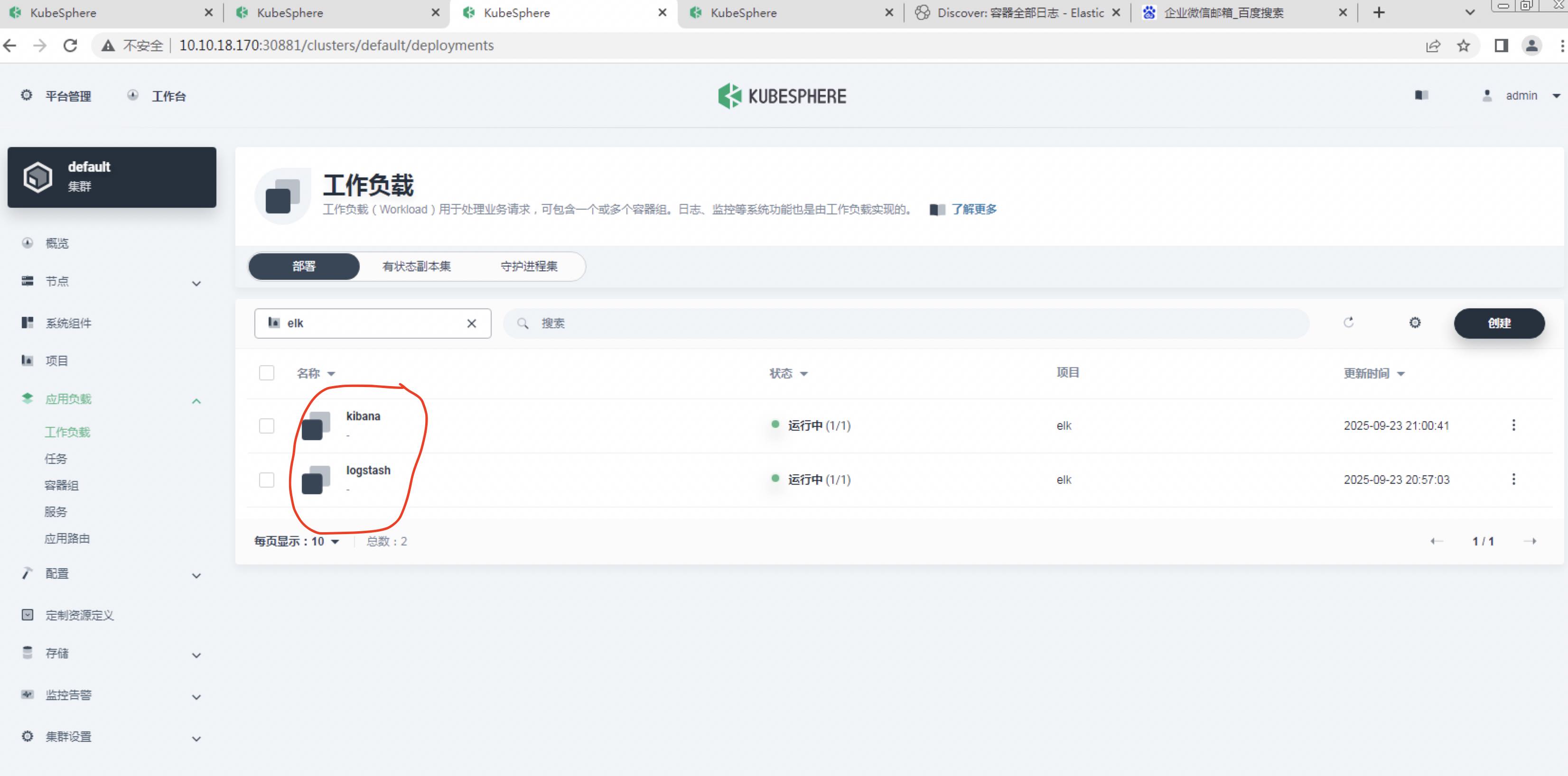Click the KubeSphere logo in header
This screenshot has width=1568, height=776.
click(782, 95)
